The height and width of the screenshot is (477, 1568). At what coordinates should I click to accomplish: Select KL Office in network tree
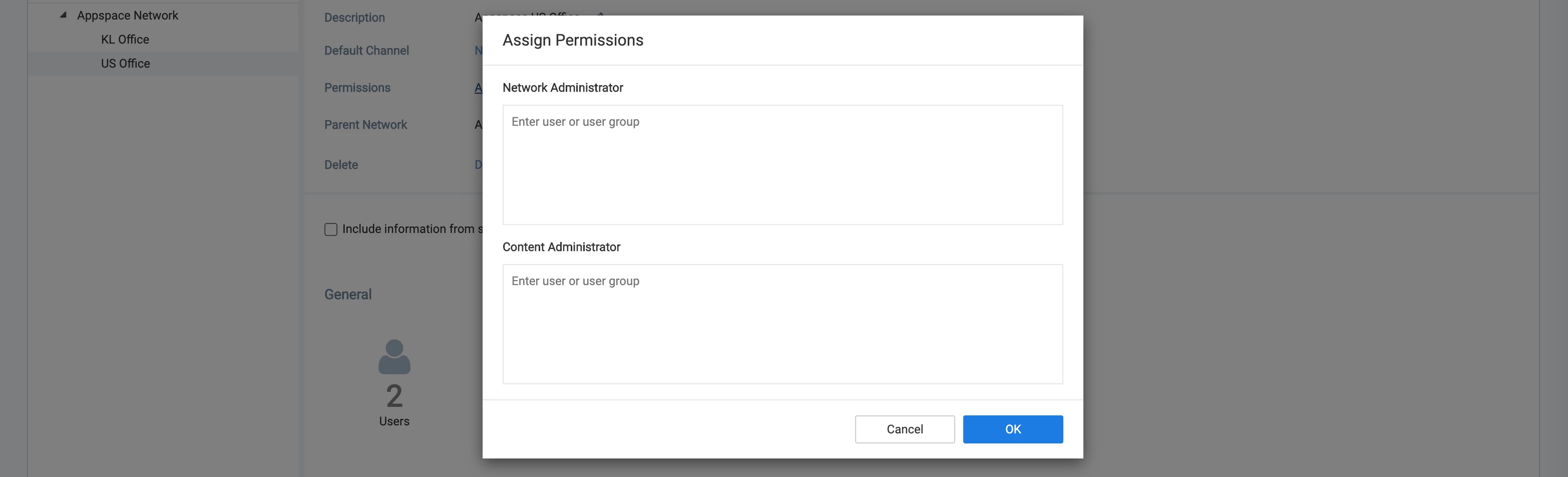point(125,40)
